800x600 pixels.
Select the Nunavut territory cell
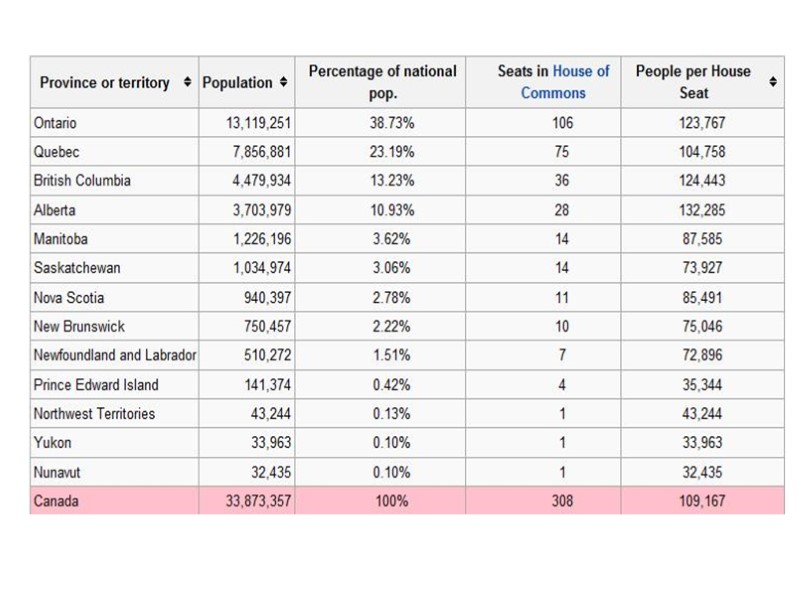tap(56, 472)
